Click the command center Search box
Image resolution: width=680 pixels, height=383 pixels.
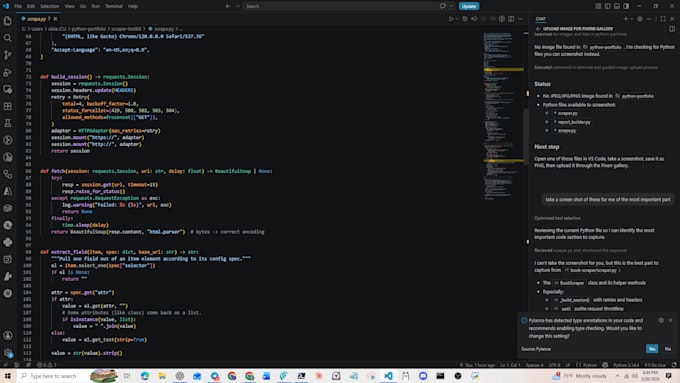(340, 6)
